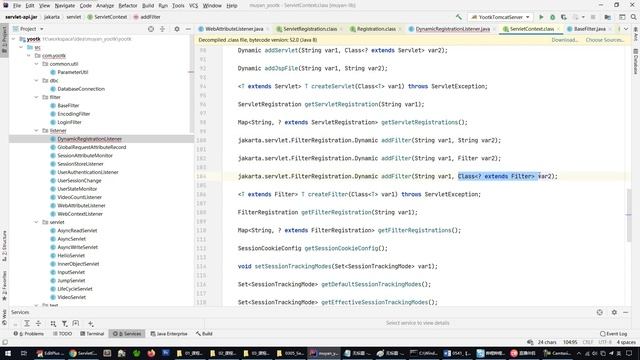Collapse the yootk project root node

[14, 39]
